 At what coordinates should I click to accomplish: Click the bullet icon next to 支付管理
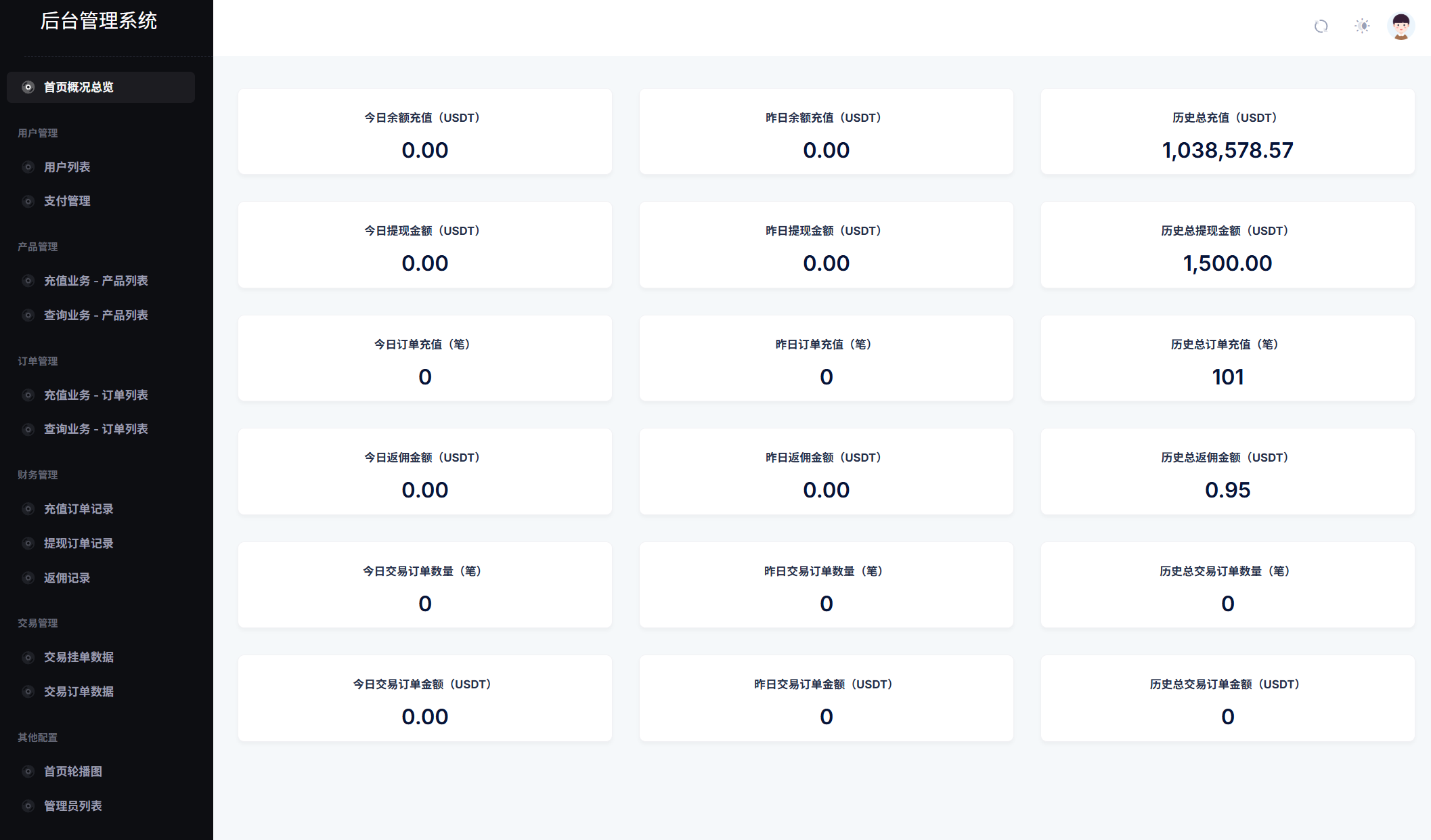tap(28, 201)
